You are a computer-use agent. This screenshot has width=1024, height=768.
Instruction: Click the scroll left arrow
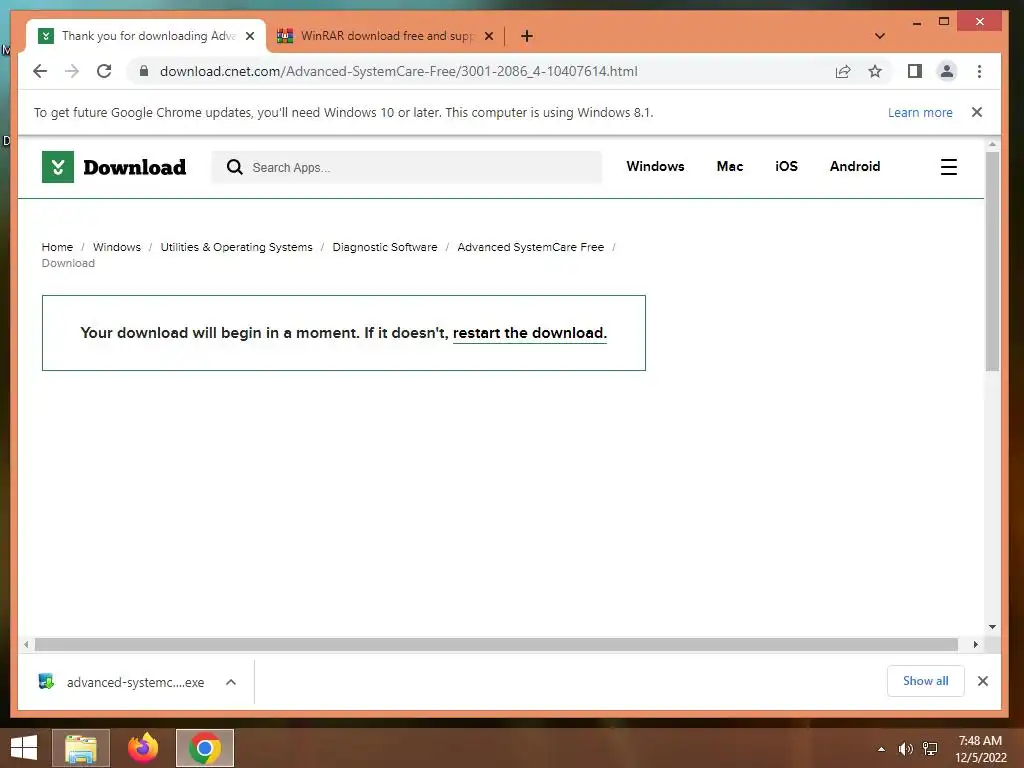(25, 645)
